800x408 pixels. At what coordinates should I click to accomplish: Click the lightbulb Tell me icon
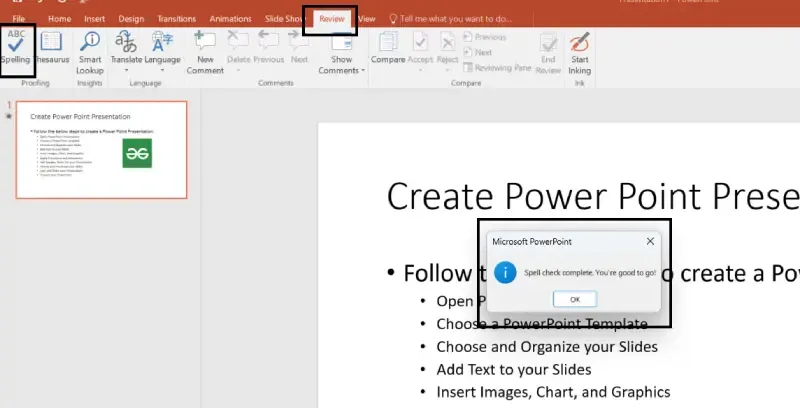(x=393, y=19)
